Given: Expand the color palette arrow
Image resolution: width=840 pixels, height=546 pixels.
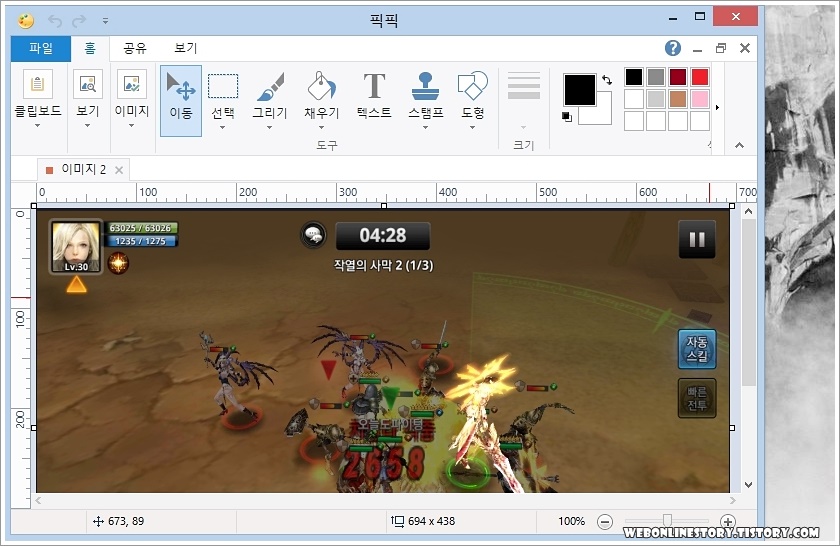Looking at the screenshot, I should [717, 108].
